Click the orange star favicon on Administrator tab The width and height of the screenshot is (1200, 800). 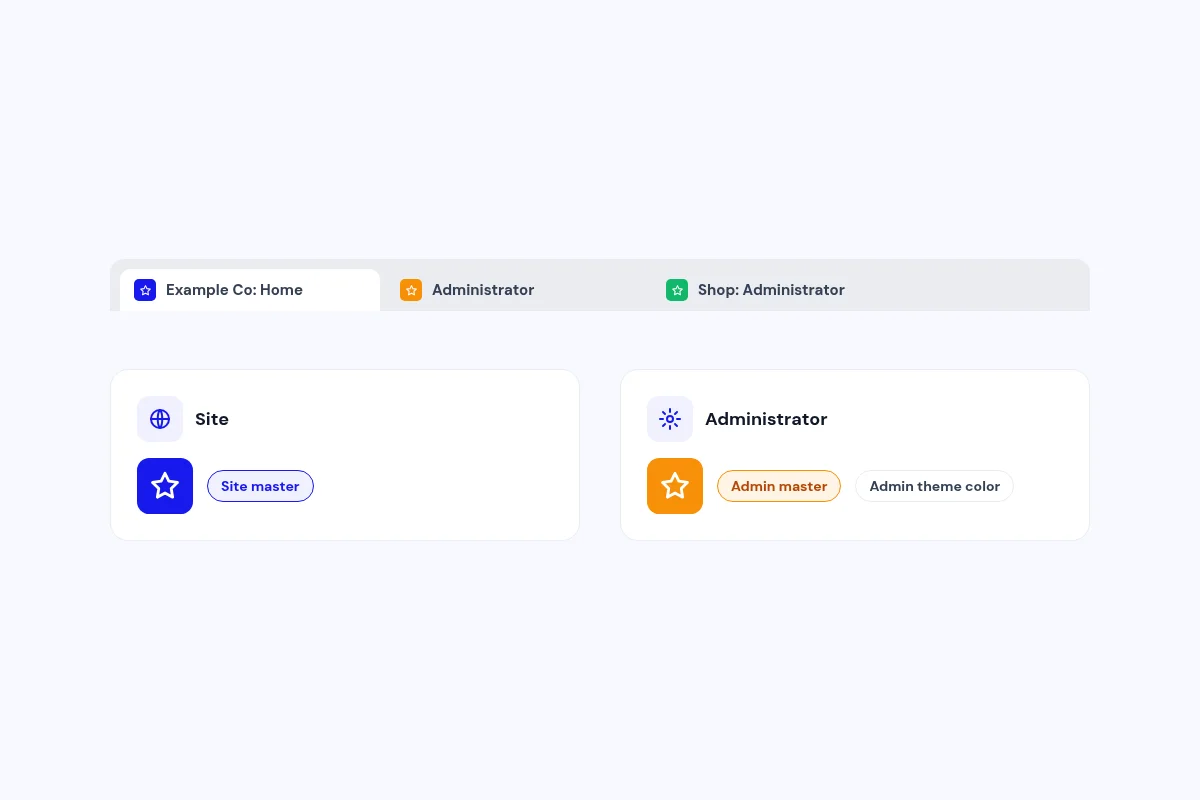pyautogui.click(x=411, y=290)
